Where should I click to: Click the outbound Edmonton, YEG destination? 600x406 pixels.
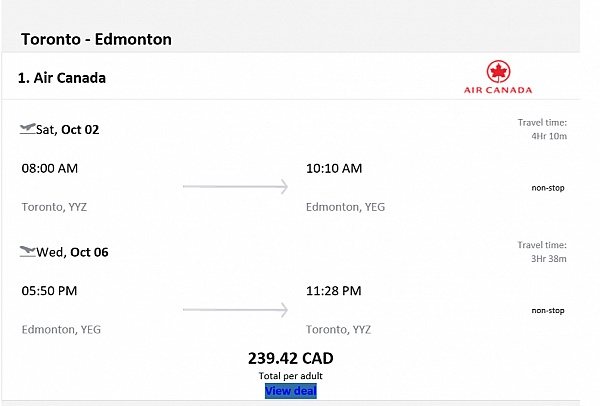[x=345, y=207]
